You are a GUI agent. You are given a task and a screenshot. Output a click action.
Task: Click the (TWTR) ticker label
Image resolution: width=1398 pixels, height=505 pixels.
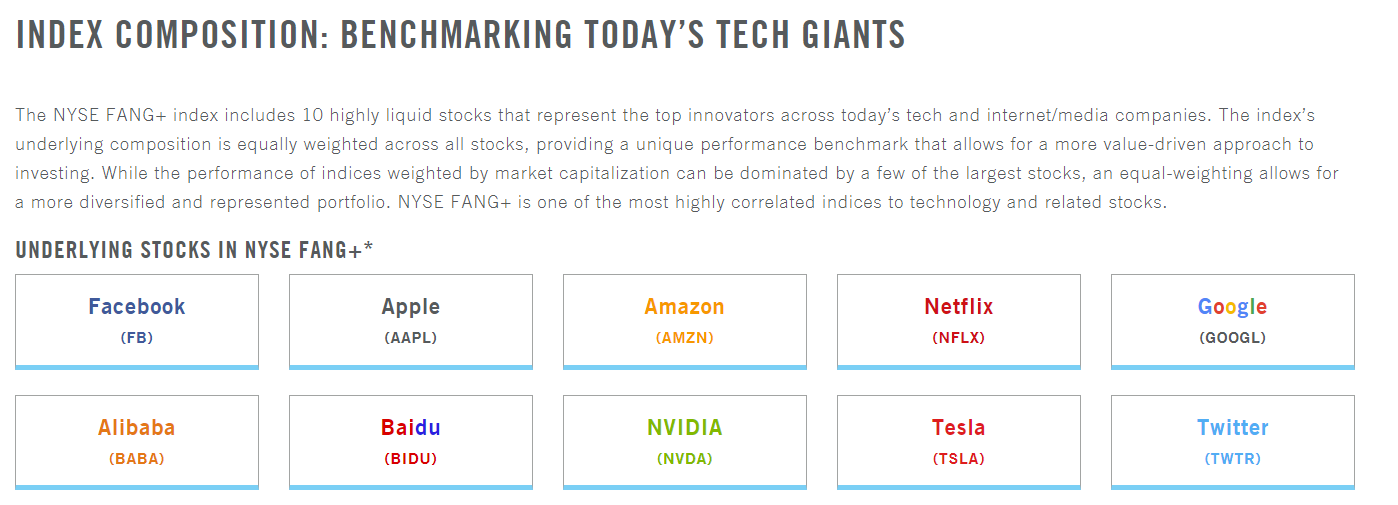pyautogui.click(x=1232, y=459)
